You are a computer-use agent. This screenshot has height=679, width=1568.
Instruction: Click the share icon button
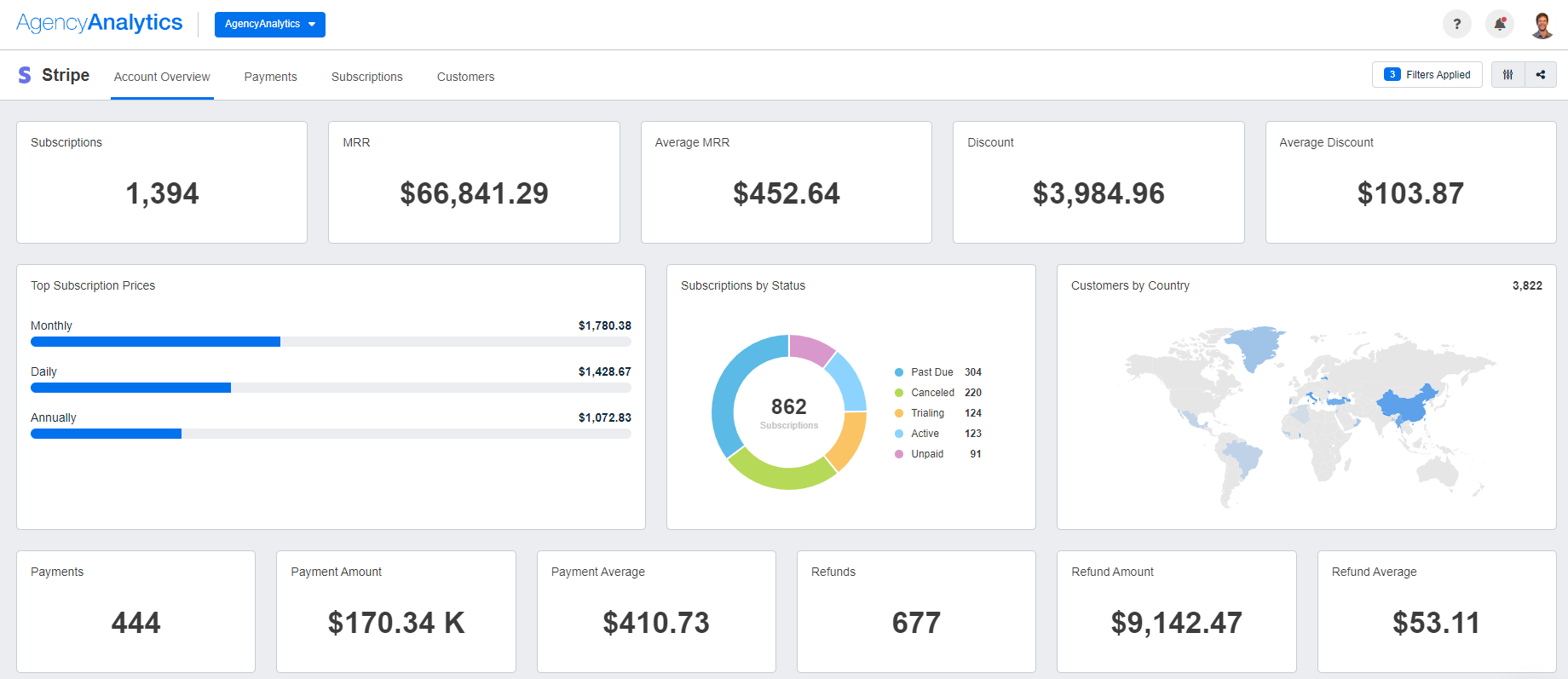[x=1541, y=75]
